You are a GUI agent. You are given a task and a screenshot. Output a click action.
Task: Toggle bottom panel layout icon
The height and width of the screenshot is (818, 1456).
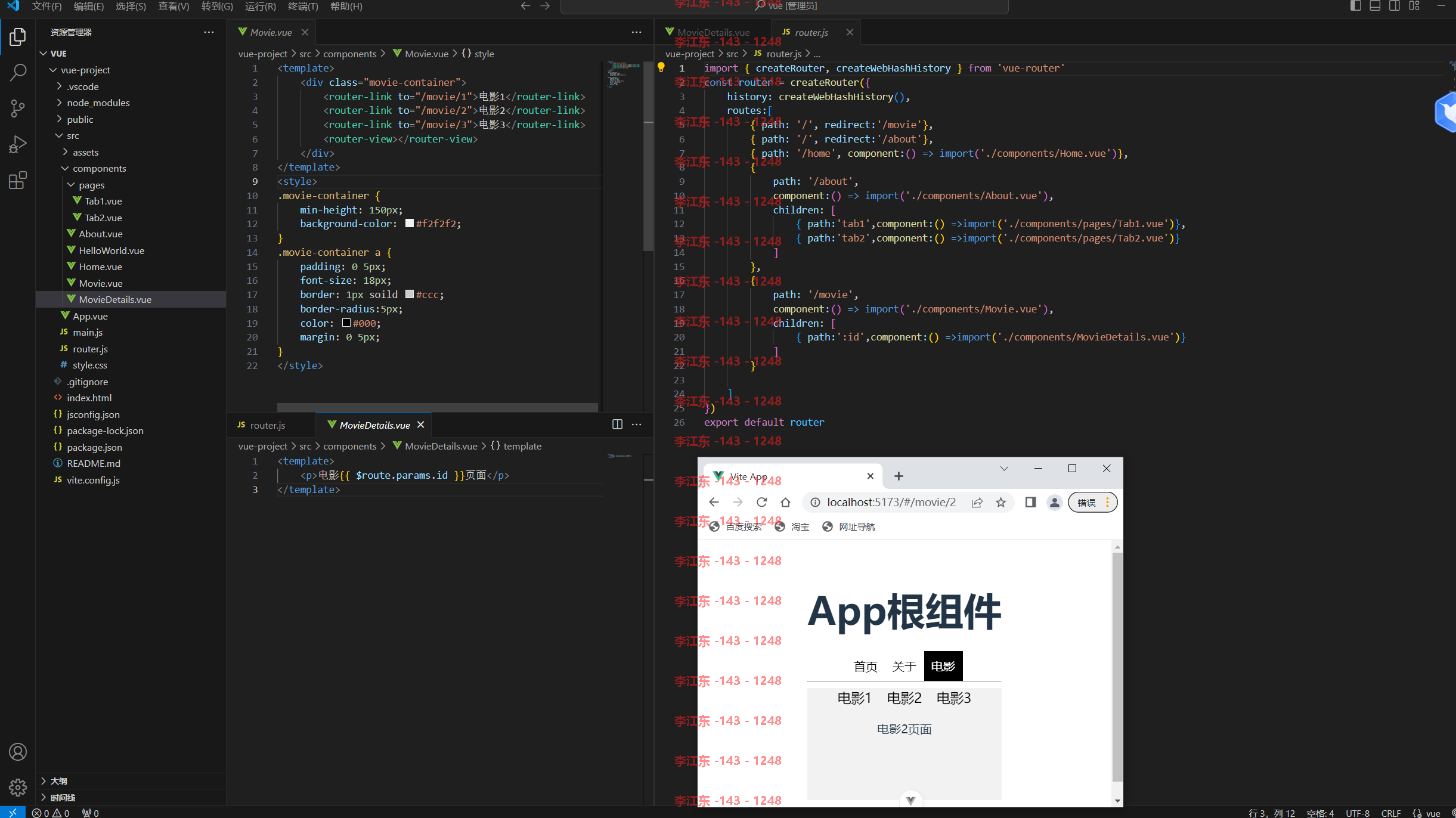pyautogui.click(x=1375, y=6)
